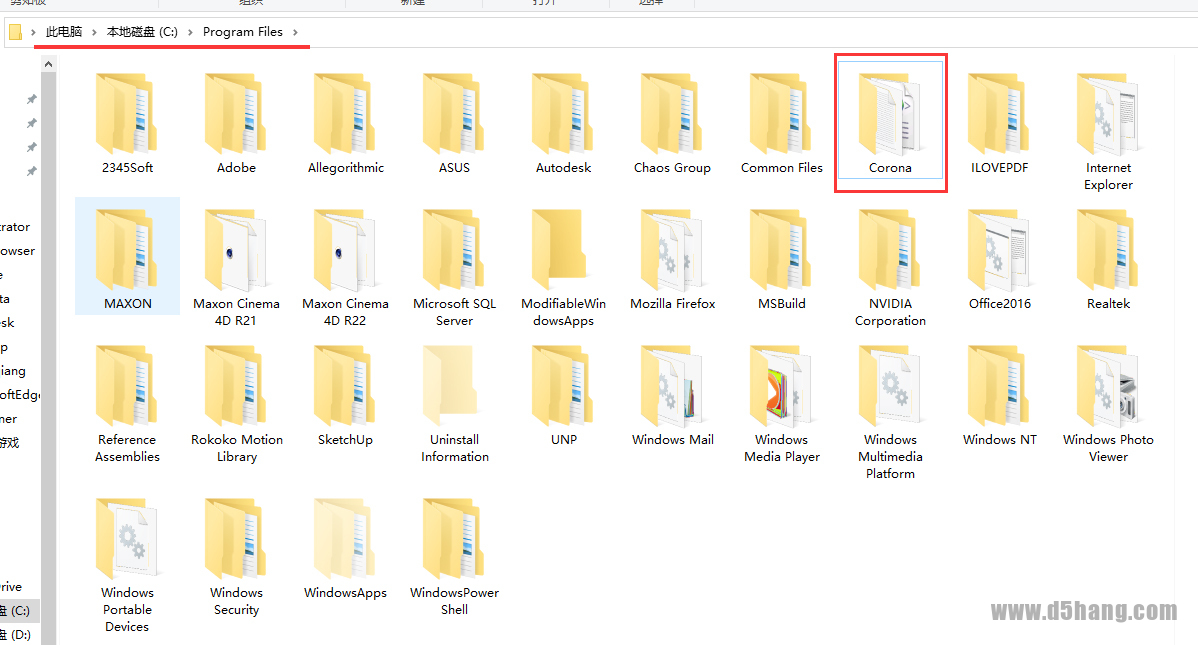
Task: Select the Mozilla Firefox folder
Action: (x=672, y=260)
